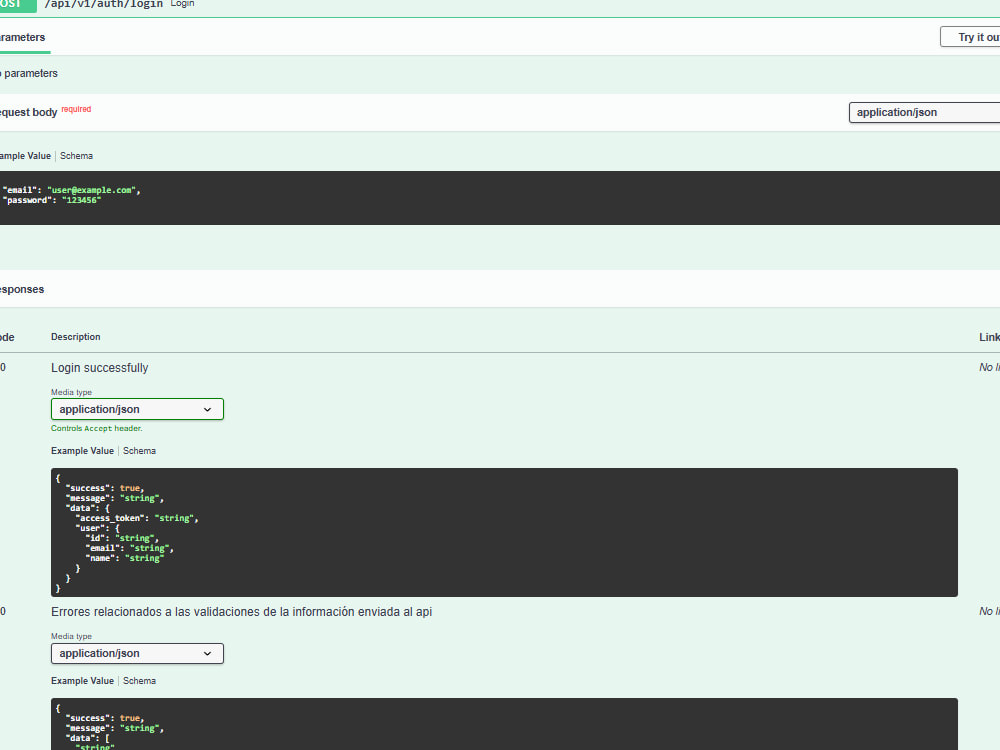Image resolution: width=1000 pixels, height=750 pixels.
Task: Switch to the request body Schema tab
Action: [77, 156]
